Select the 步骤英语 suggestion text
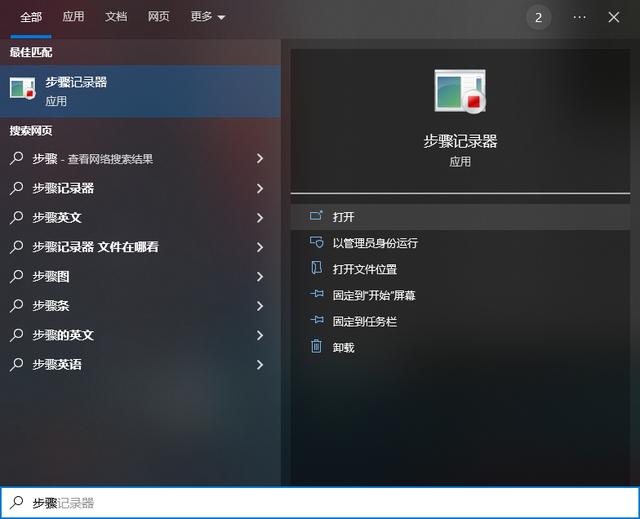Viewport: 640px width, 519px height. tap(57, 364)
